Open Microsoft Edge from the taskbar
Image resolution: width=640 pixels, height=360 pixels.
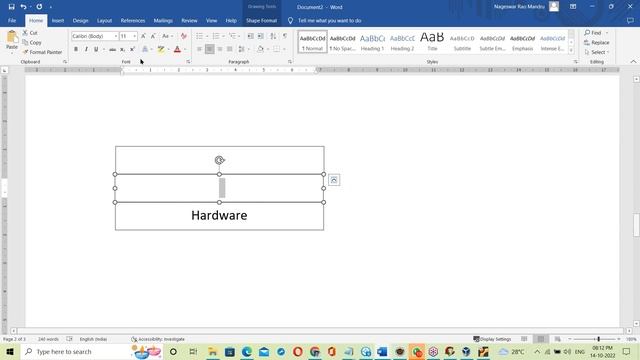[x=247, y=351]
